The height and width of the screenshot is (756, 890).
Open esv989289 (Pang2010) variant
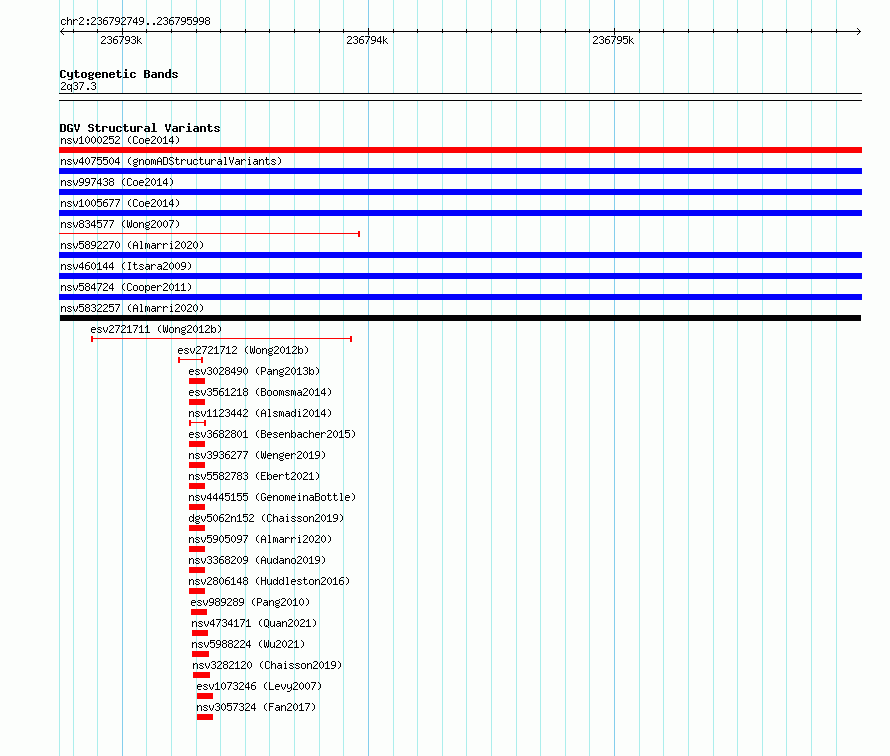(x=250, y=602)
